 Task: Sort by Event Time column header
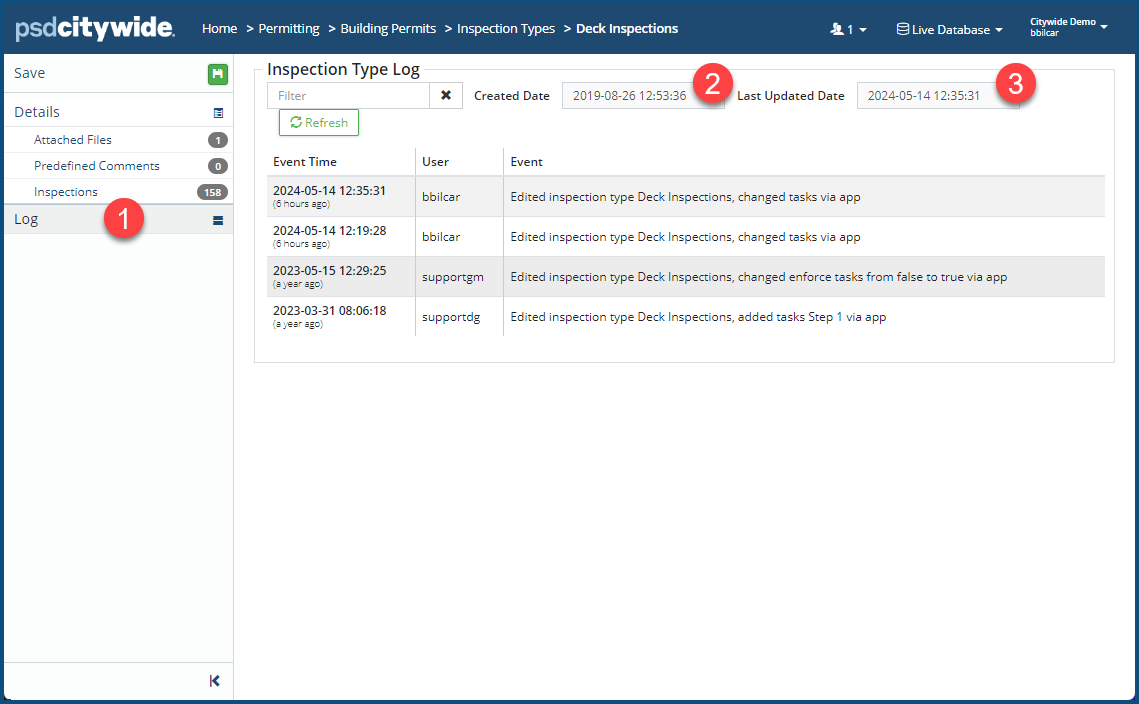point(305,162)
